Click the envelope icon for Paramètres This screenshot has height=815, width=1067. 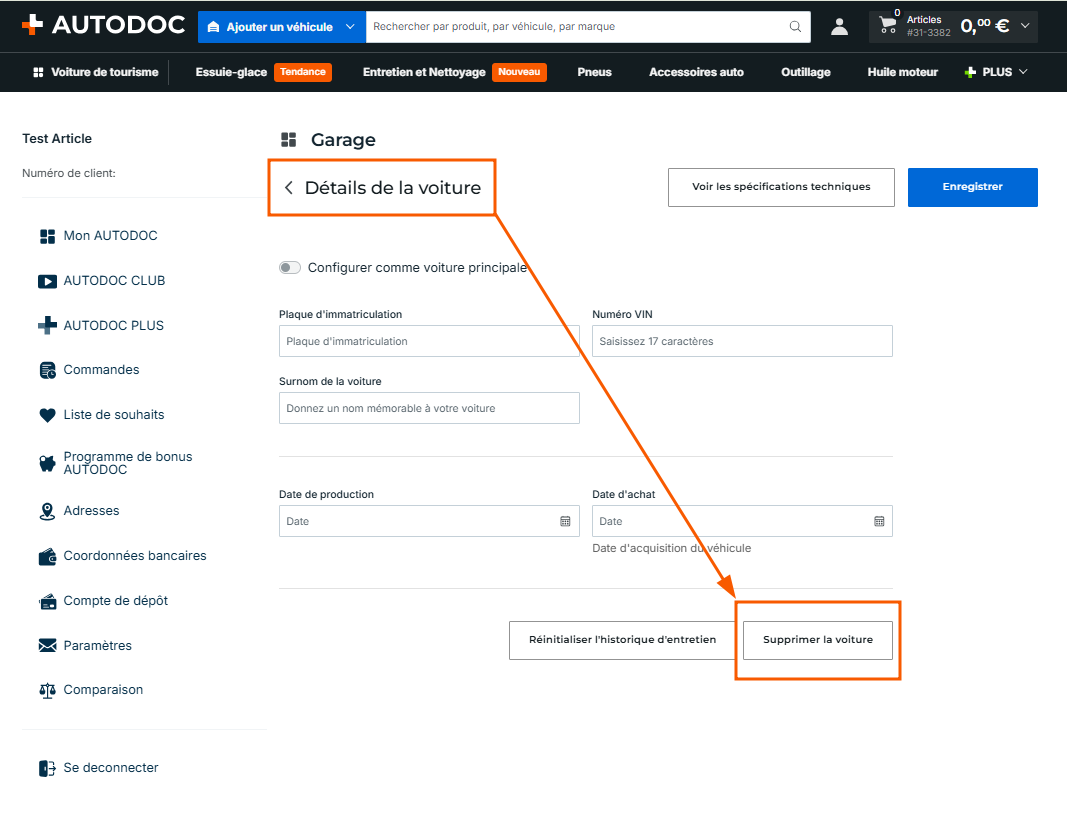click(x=48, y=646)
